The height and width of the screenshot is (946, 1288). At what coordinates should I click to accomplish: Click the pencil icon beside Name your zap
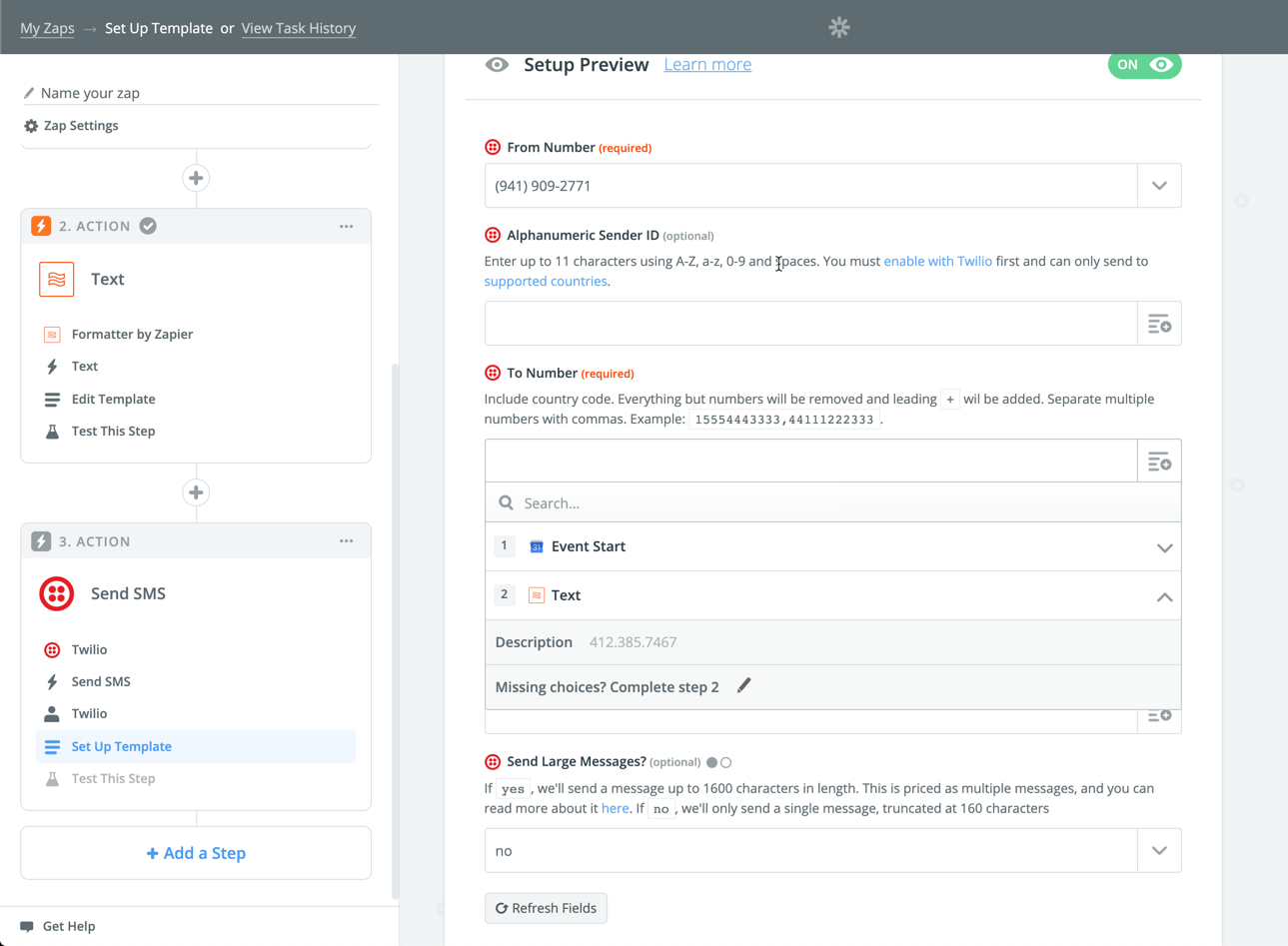coord(31,92)
